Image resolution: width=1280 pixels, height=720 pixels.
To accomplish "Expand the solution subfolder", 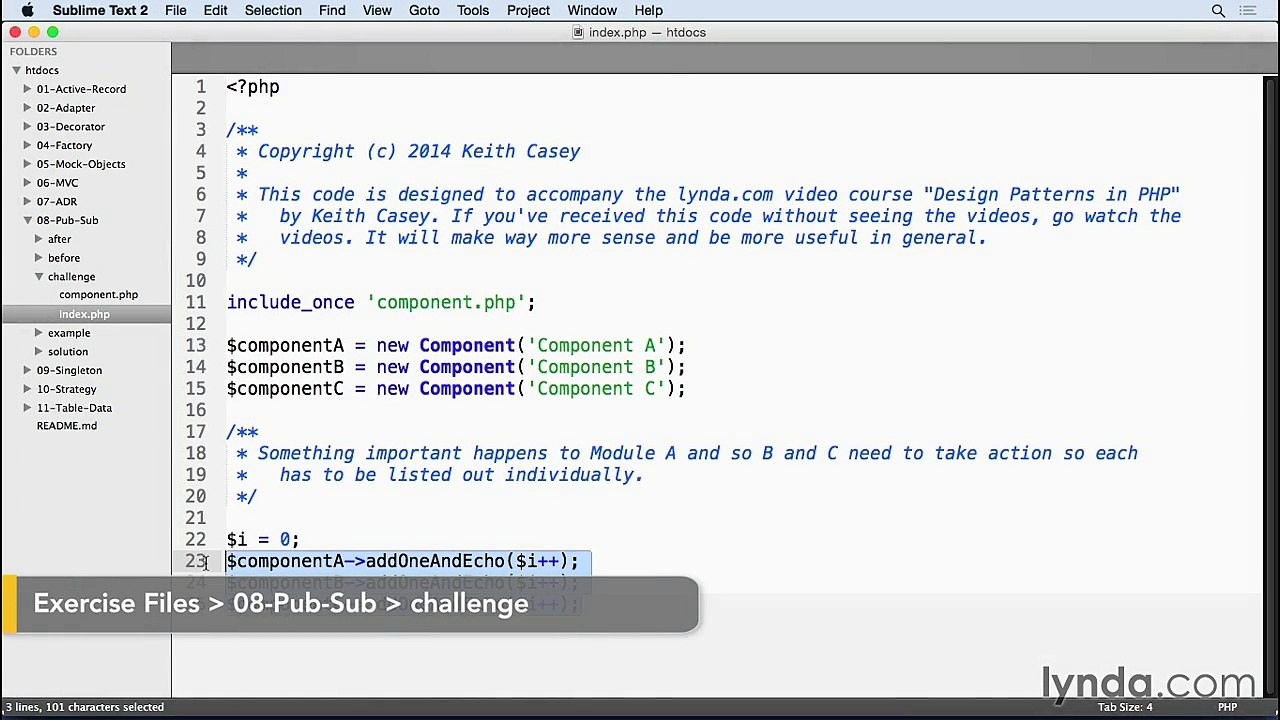I will 38,352.
